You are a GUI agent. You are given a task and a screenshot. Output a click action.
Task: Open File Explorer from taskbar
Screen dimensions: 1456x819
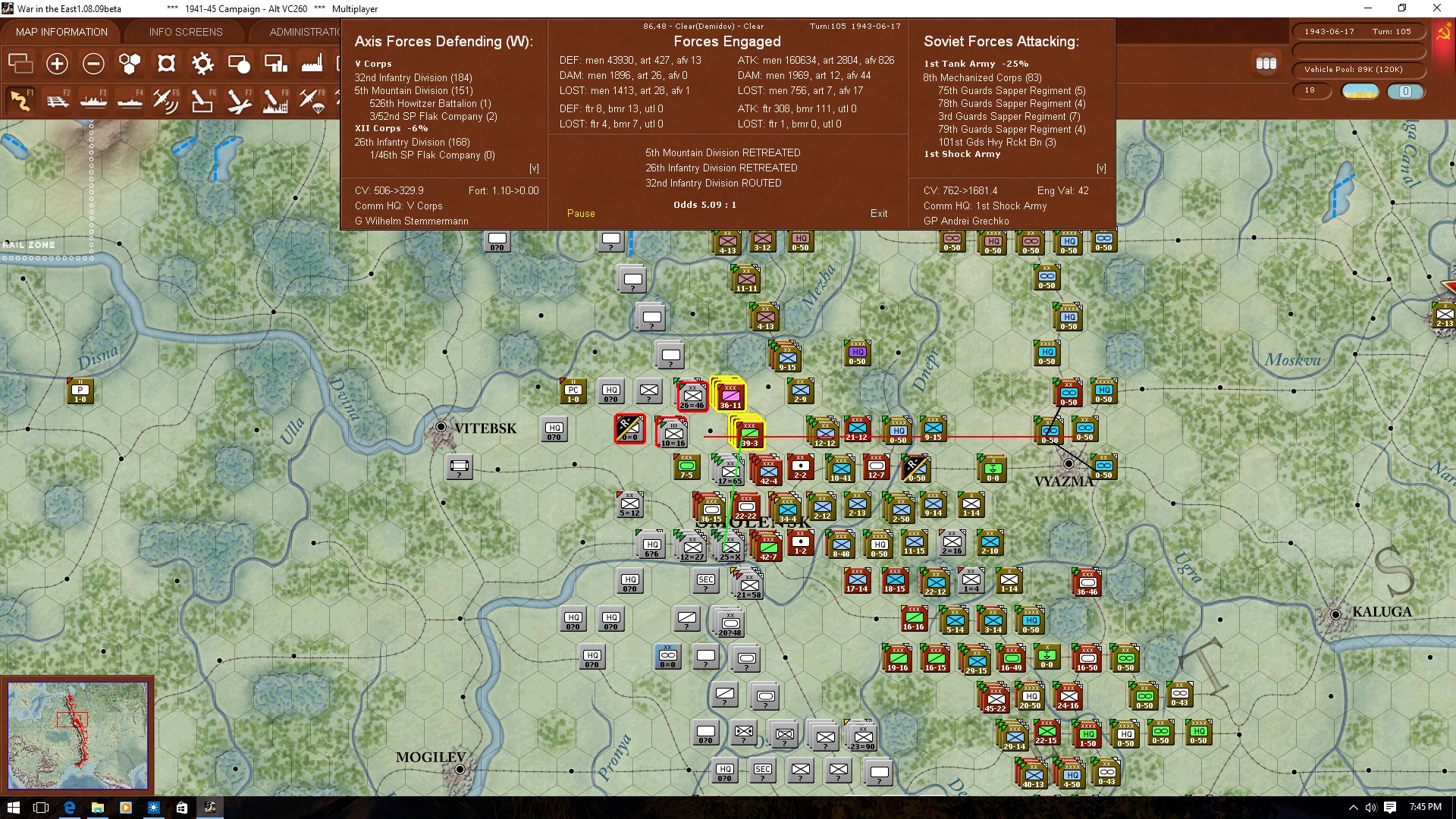[x=97, y=808]
